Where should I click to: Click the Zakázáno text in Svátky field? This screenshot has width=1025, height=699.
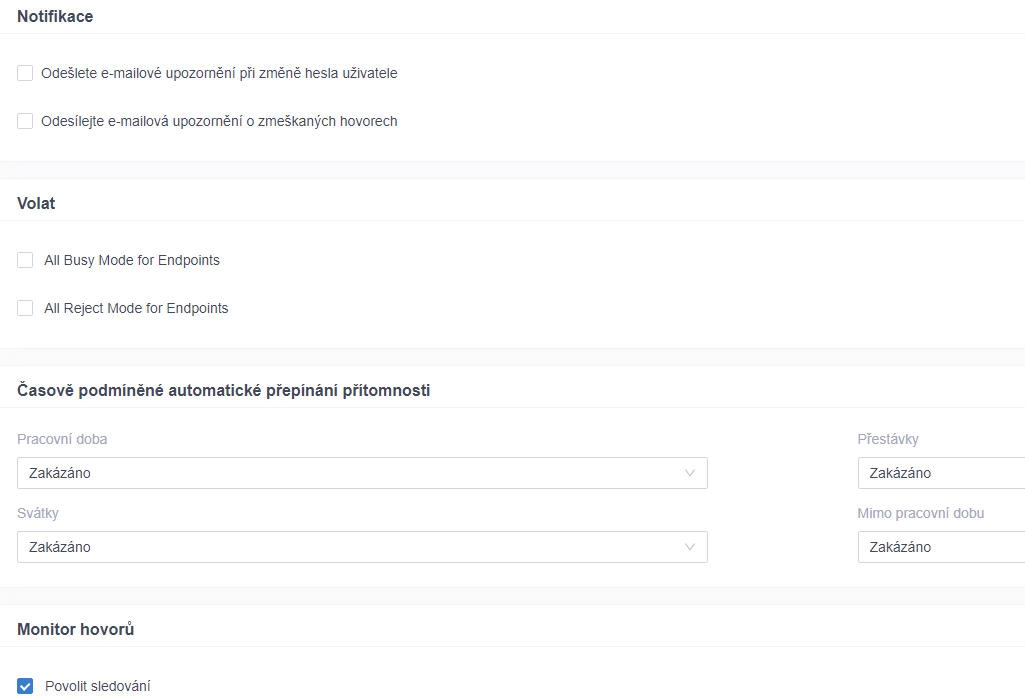(x=59, y=547)
